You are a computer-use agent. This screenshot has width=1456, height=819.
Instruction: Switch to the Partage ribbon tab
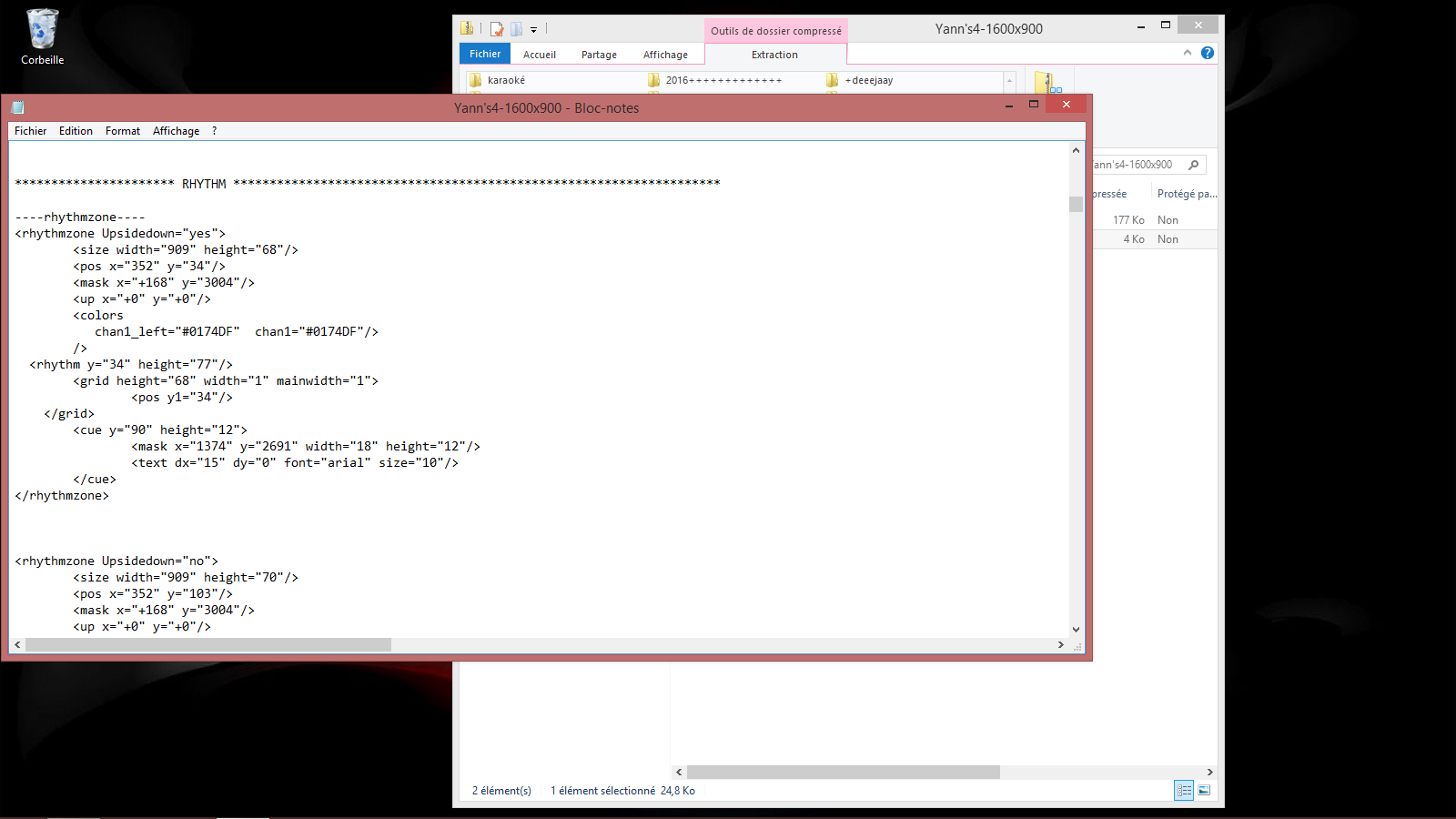pos(599,55)
